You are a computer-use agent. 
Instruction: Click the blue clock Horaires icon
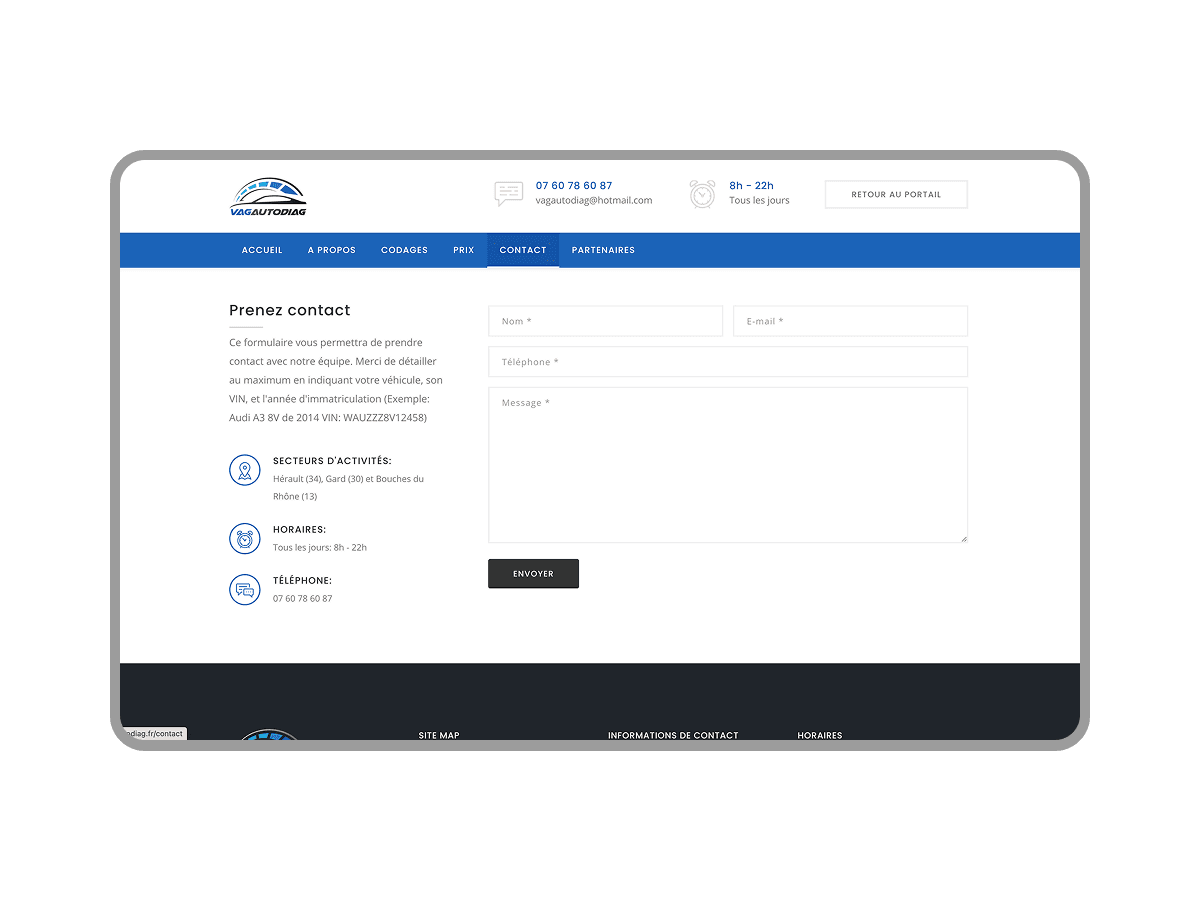(x=244, y=539)
